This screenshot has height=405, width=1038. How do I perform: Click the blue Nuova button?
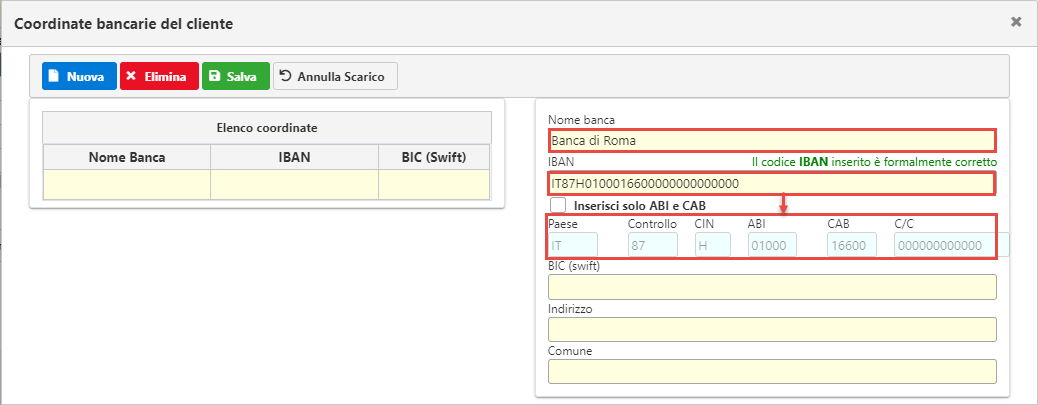tap(79, 76)
